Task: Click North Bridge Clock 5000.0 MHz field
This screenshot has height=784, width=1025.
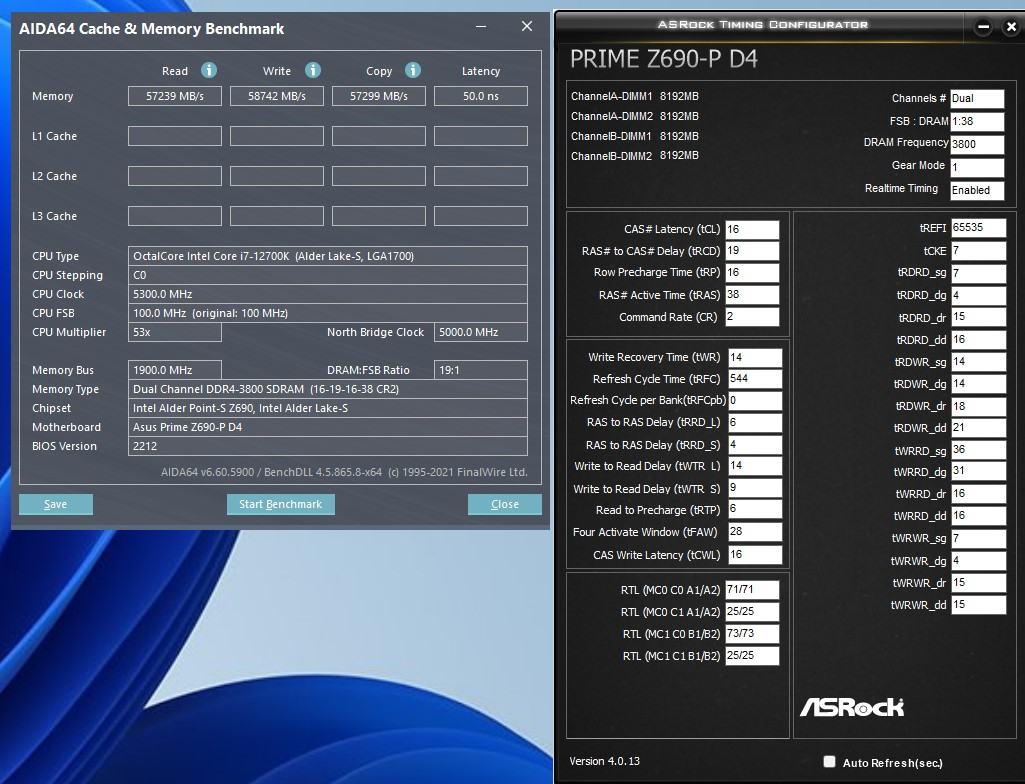Action: click(x=480, y=332)
